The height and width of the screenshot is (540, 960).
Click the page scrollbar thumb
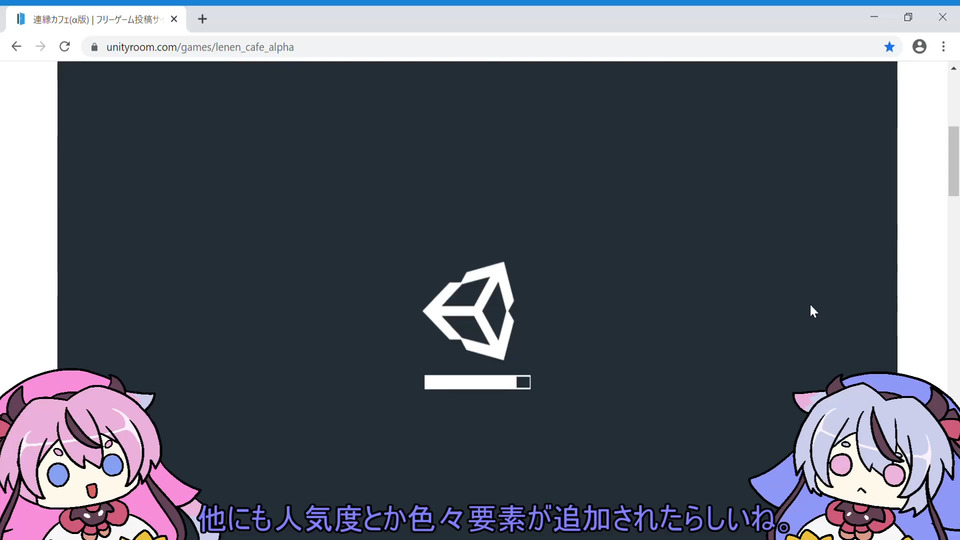(x=953, y=161)
